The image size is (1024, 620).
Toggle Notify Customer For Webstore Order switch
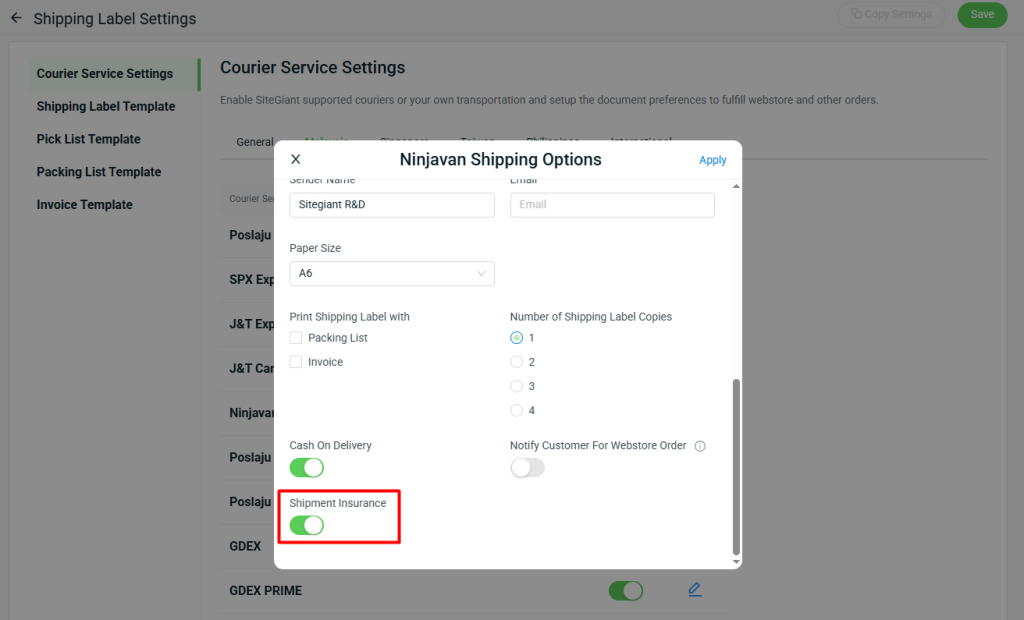tap(527, 468)
